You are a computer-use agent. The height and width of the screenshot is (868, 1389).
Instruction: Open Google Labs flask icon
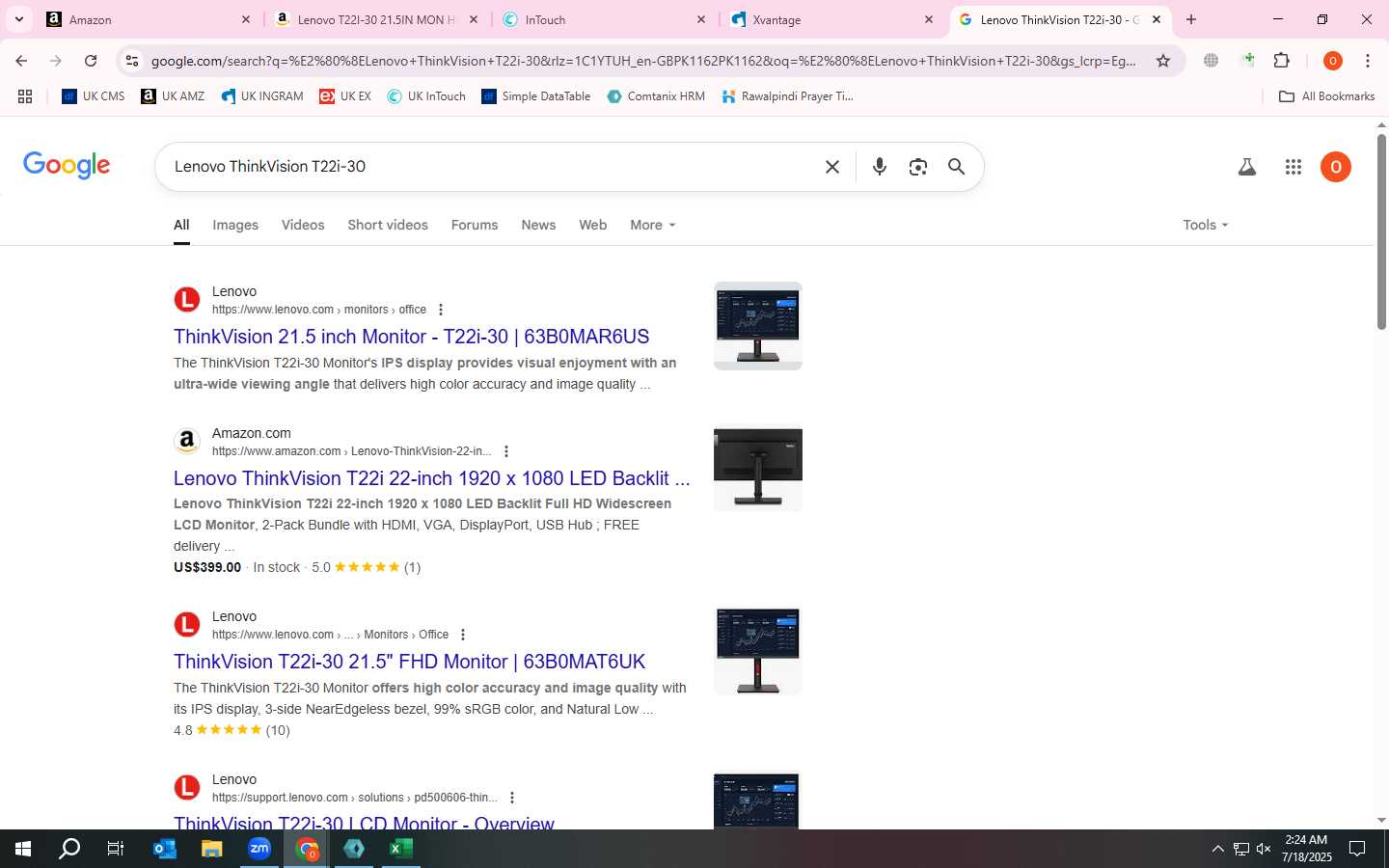[1247, 167]
